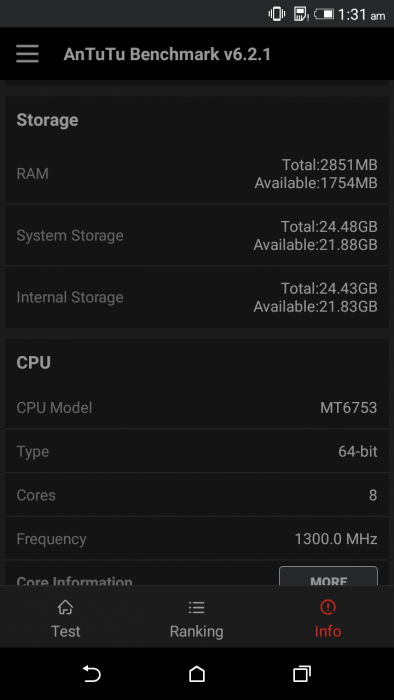Select the Frequency 1300.0 MHz row
Image resolution: width=394 pixels, height=700 pixels.
click(197, 539)
